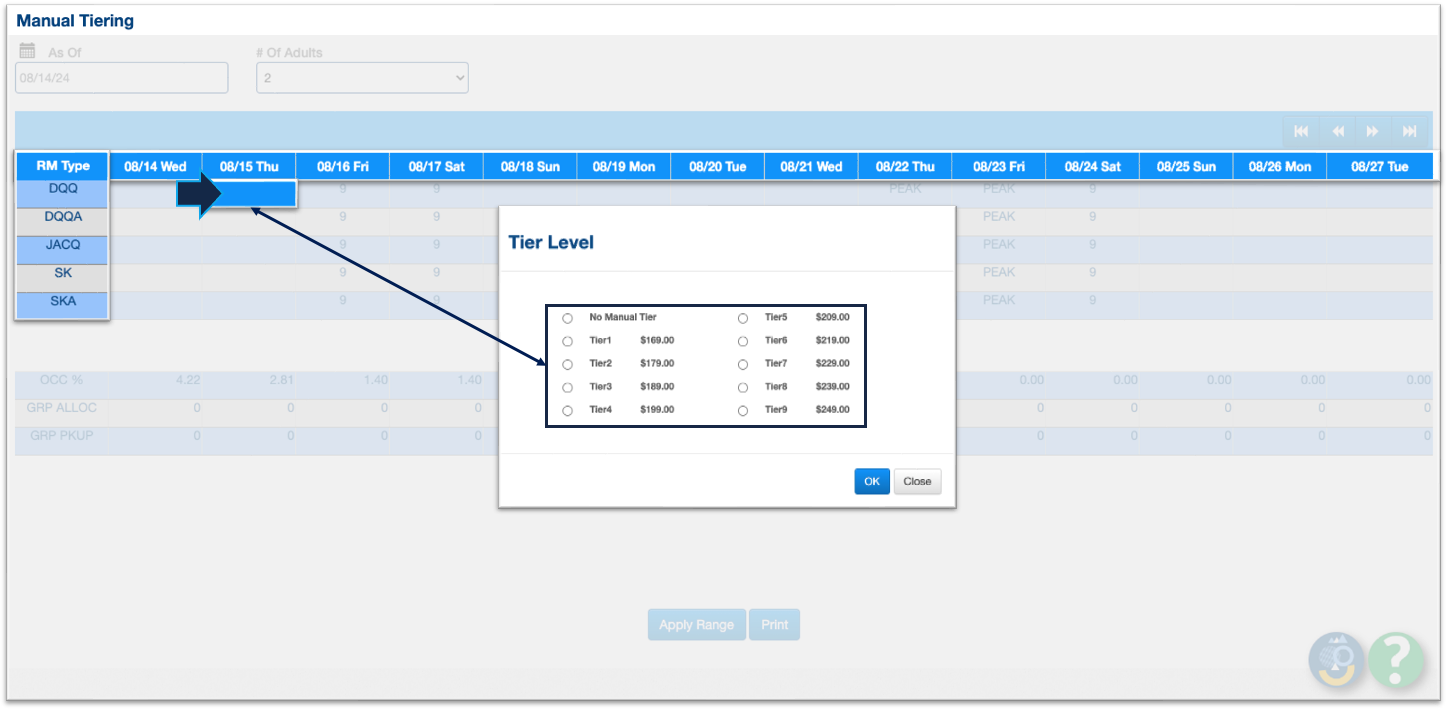Select the DQQ room type row

62,188
